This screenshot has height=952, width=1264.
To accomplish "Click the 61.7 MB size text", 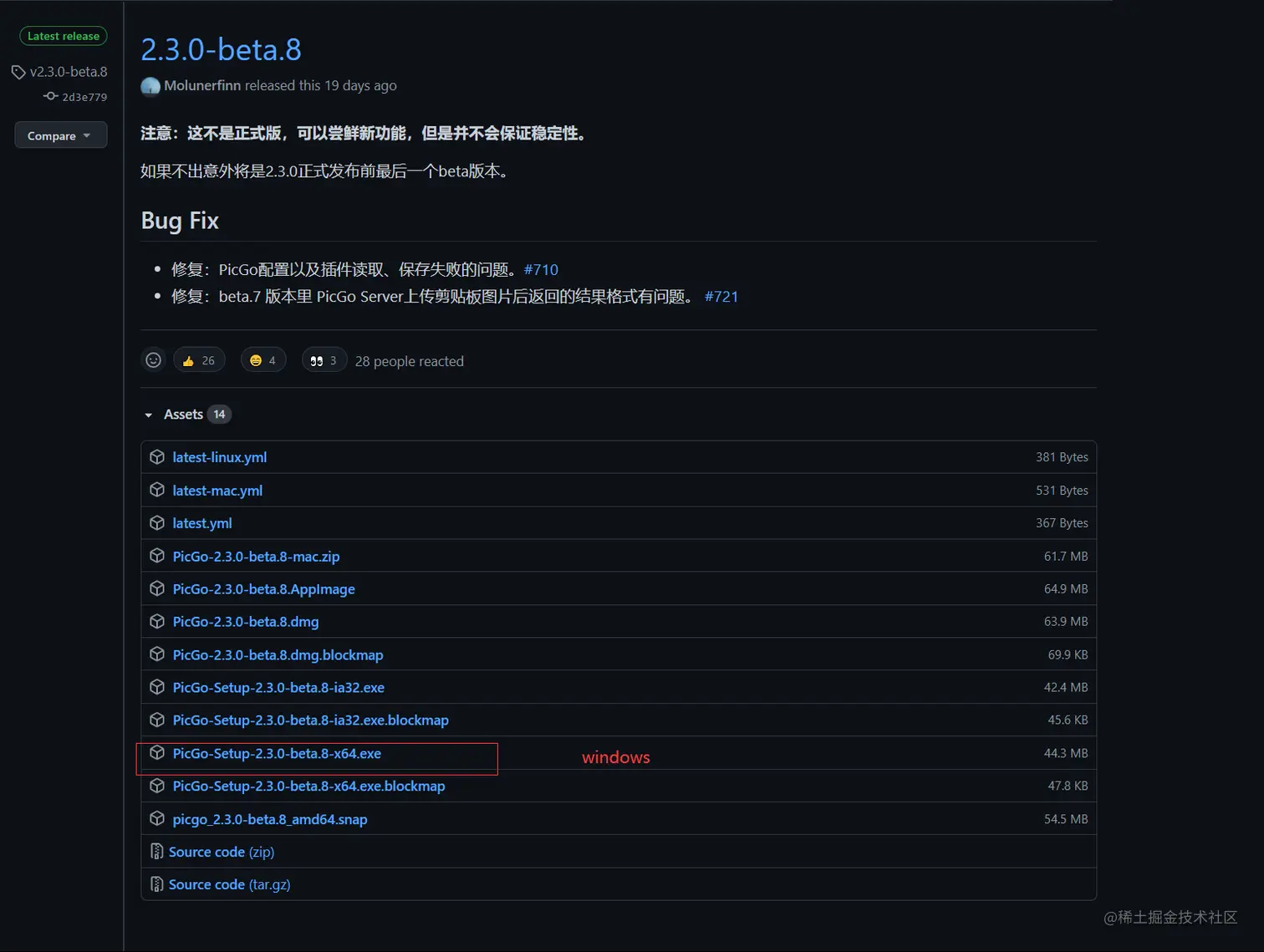I will coord(1066,557).
